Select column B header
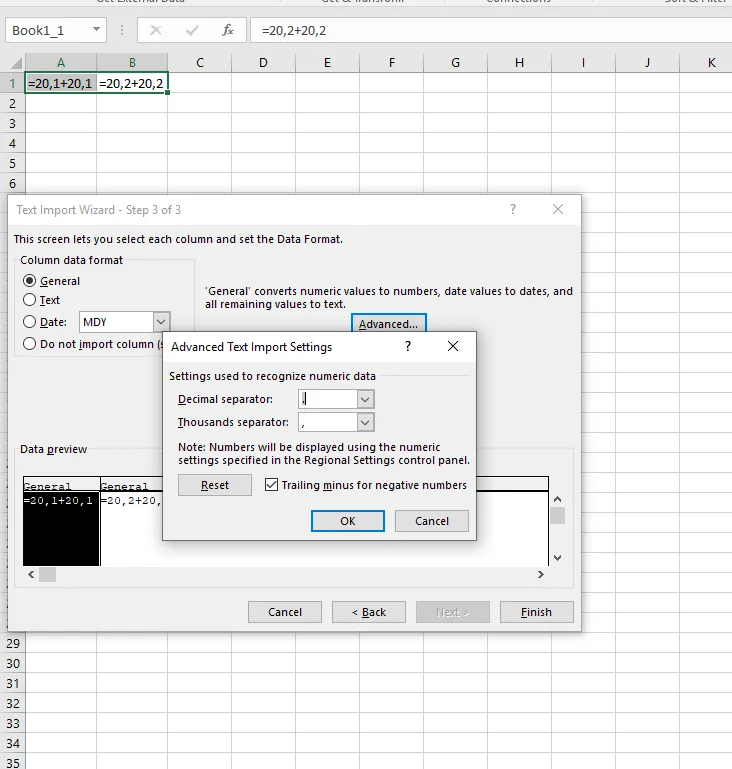The height and width of the screenshot is (769, 732). [132, 63]
